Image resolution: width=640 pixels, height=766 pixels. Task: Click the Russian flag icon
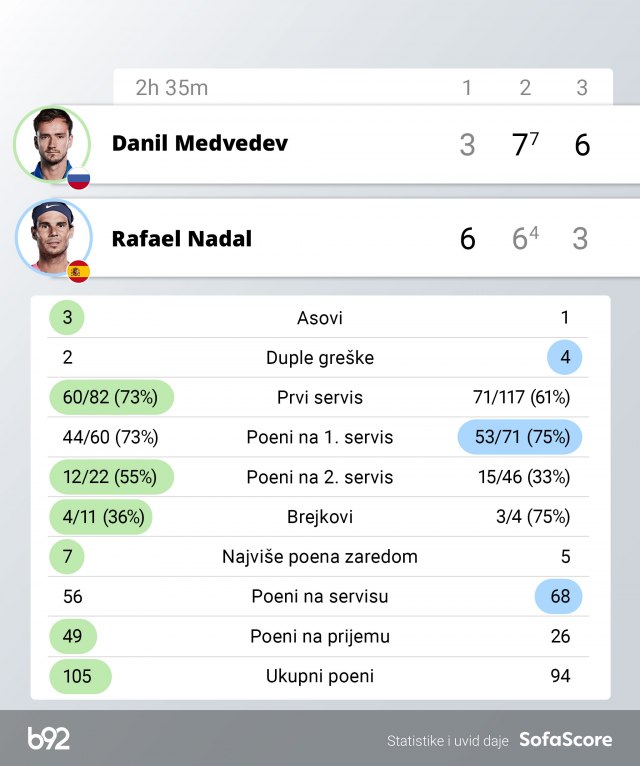click(x=78, y=179)
